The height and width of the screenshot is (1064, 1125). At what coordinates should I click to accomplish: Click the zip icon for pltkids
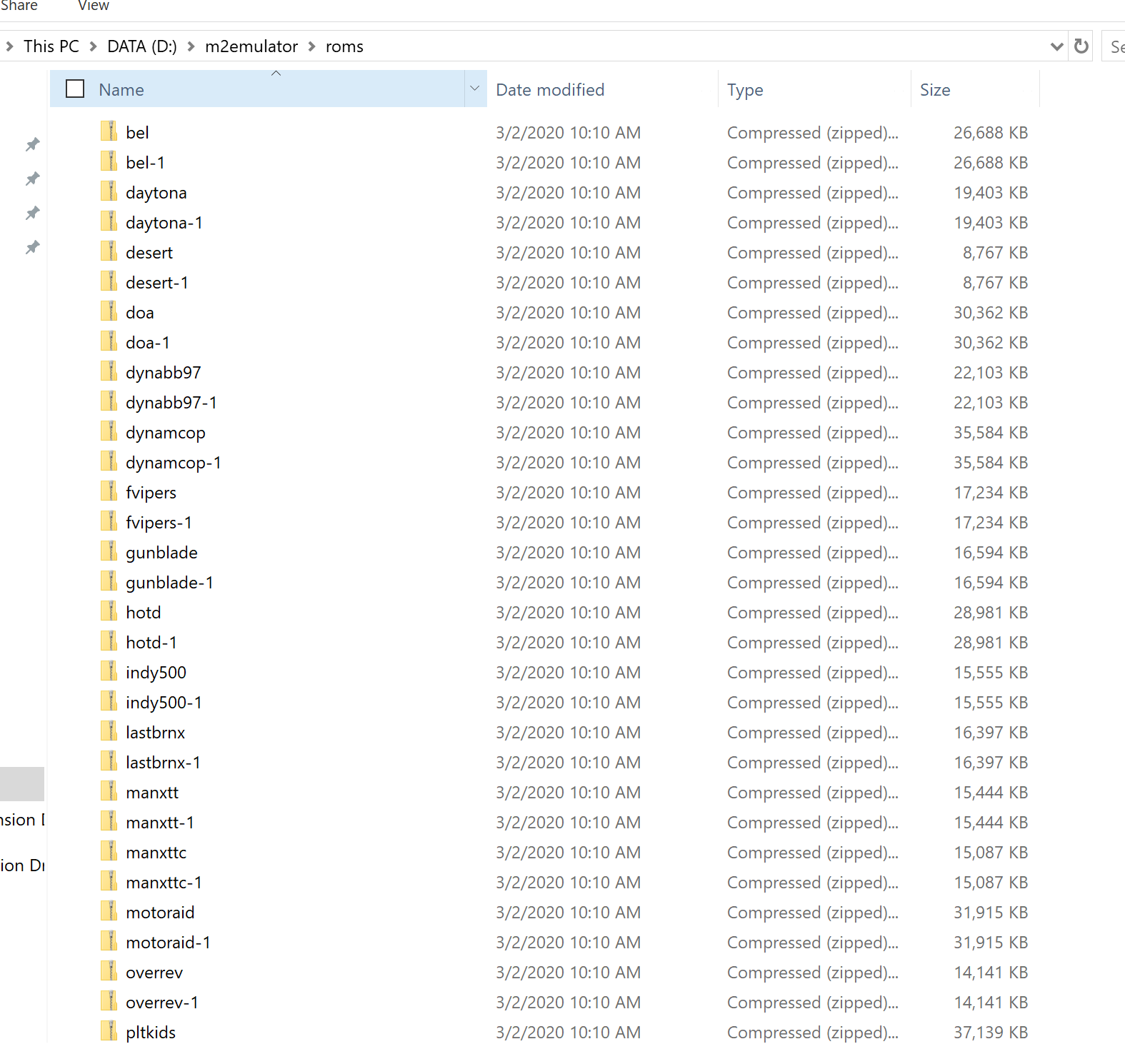[109, 1031]
